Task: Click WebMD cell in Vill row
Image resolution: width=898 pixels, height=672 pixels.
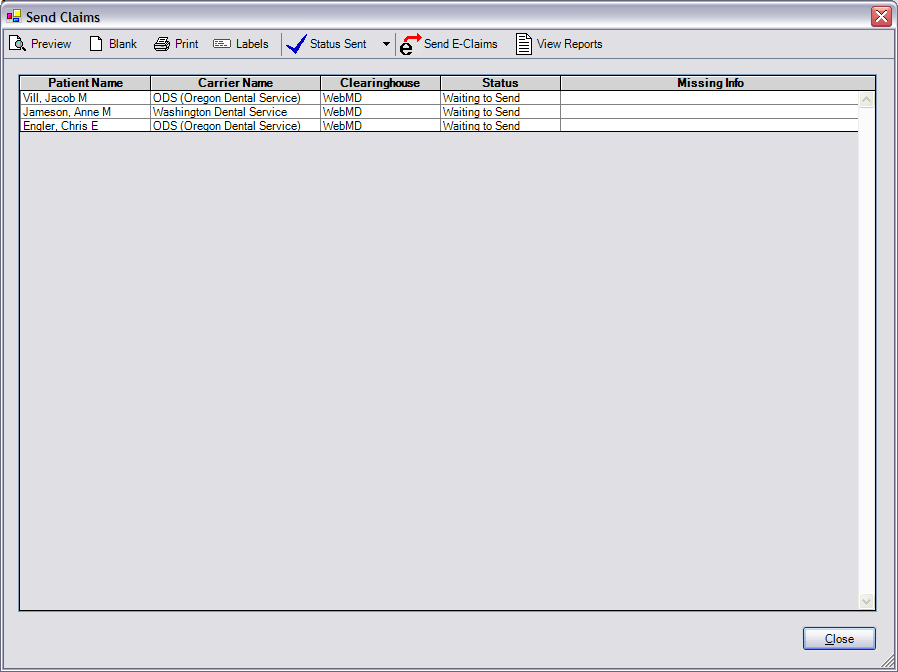Action: click(380, 98)
